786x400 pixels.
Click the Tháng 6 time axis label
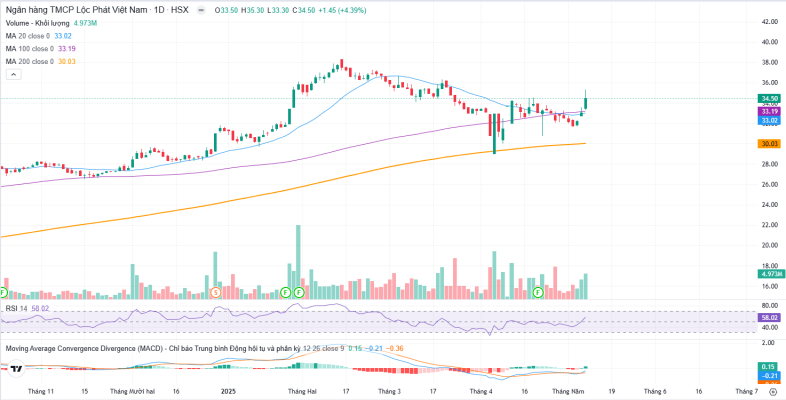(x=655, y=391)
